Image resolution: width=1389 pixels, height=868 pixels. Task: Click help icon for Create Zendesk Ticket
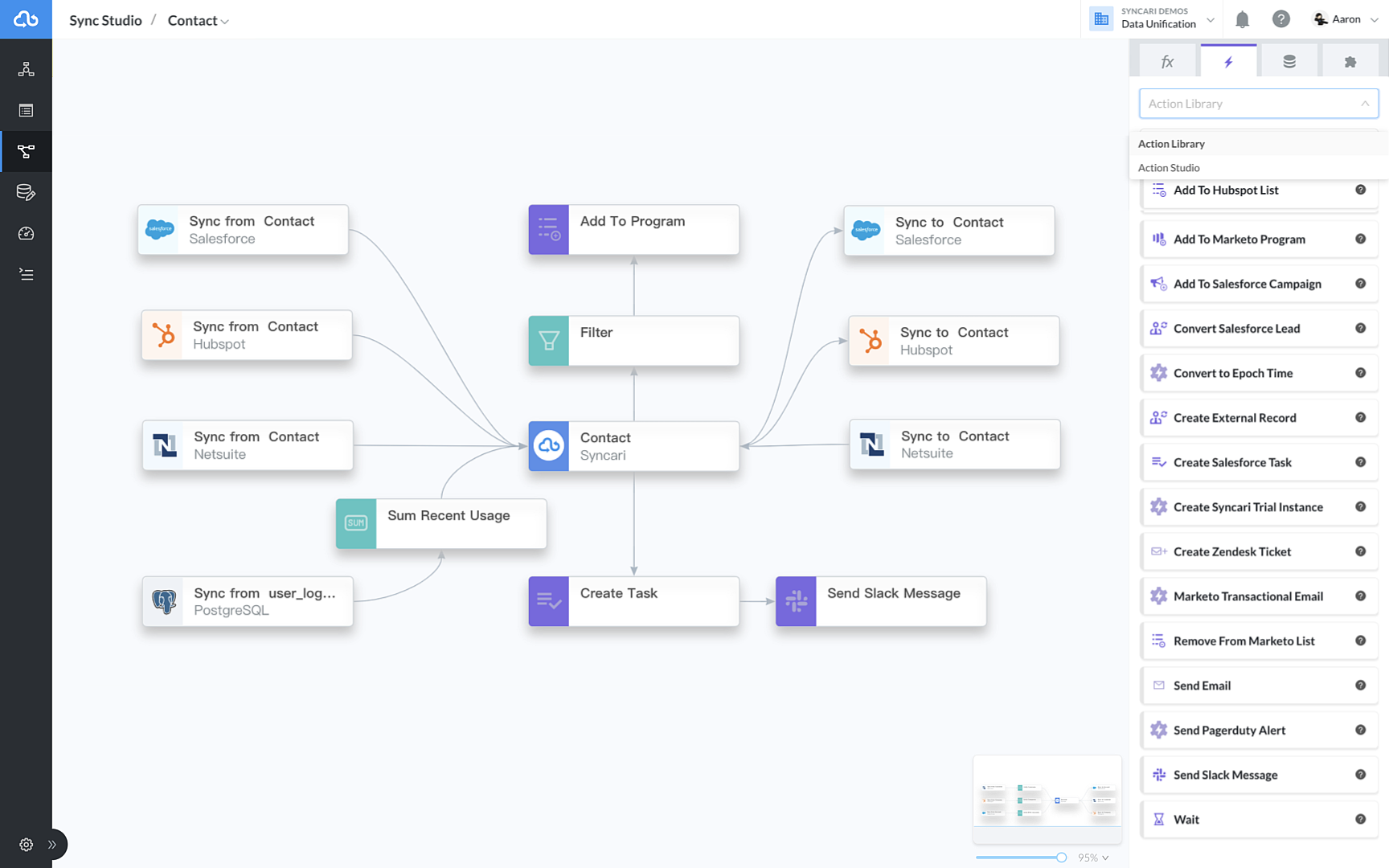pos(1360,551)
